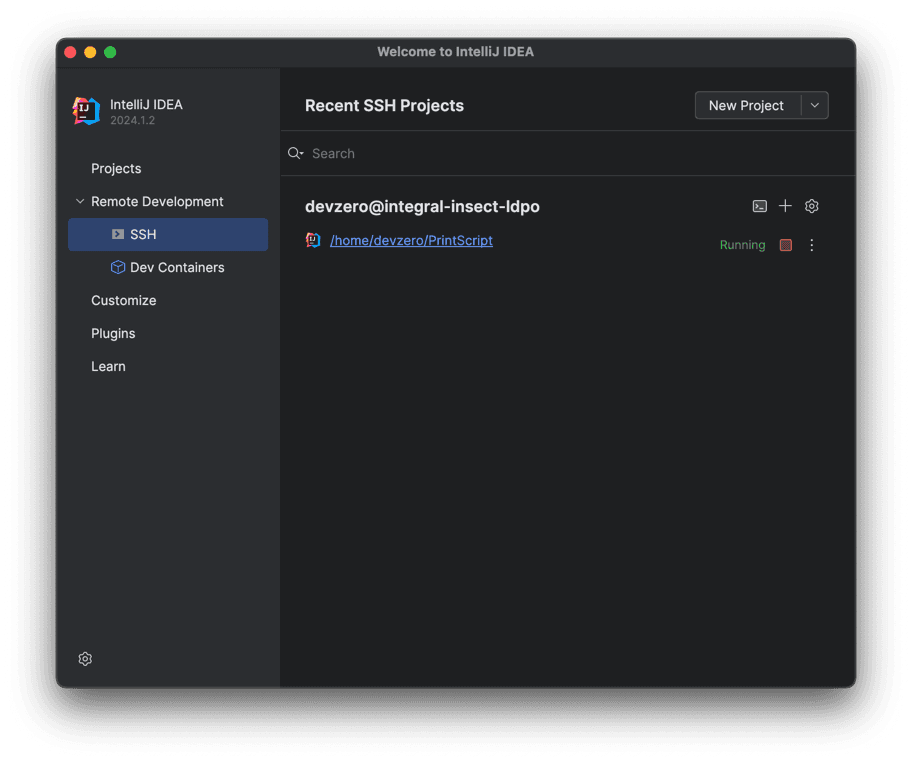Add a new project with the plus icon
The width and height of the screenshot is (912, 762).
[x=785, y=206]
